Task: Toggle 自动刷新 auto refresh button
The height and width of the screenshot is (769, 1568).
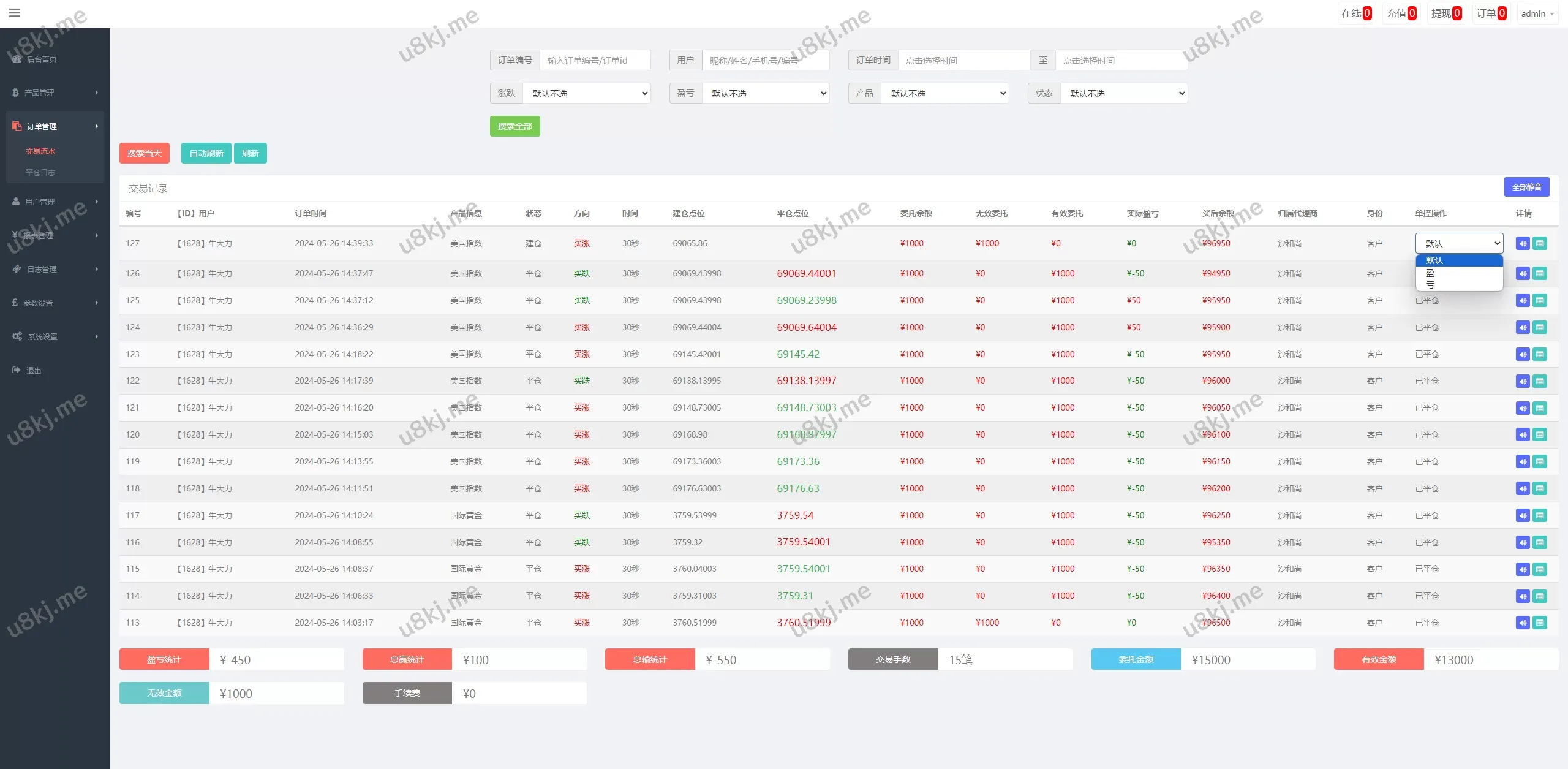Action: pos(206,153)
